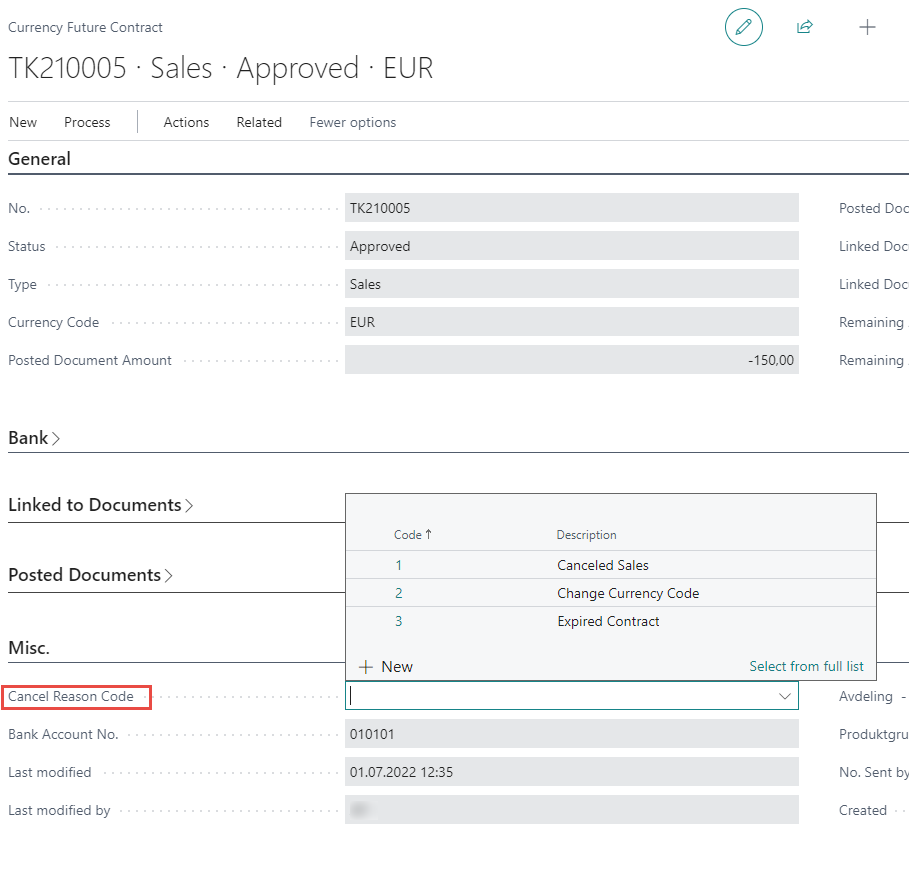Click Select from full list link
Screen dimensions: 909x869
click(x=806, y=666)
